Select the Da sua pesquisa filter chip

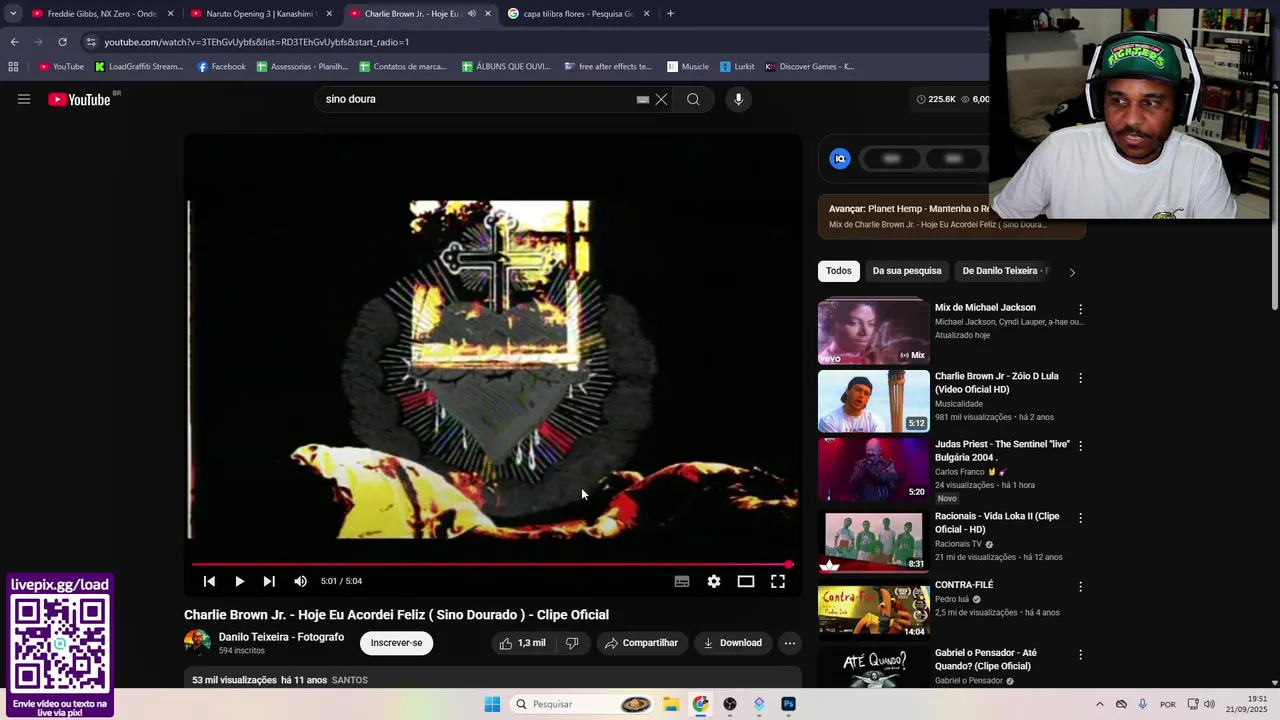(907, 271)
